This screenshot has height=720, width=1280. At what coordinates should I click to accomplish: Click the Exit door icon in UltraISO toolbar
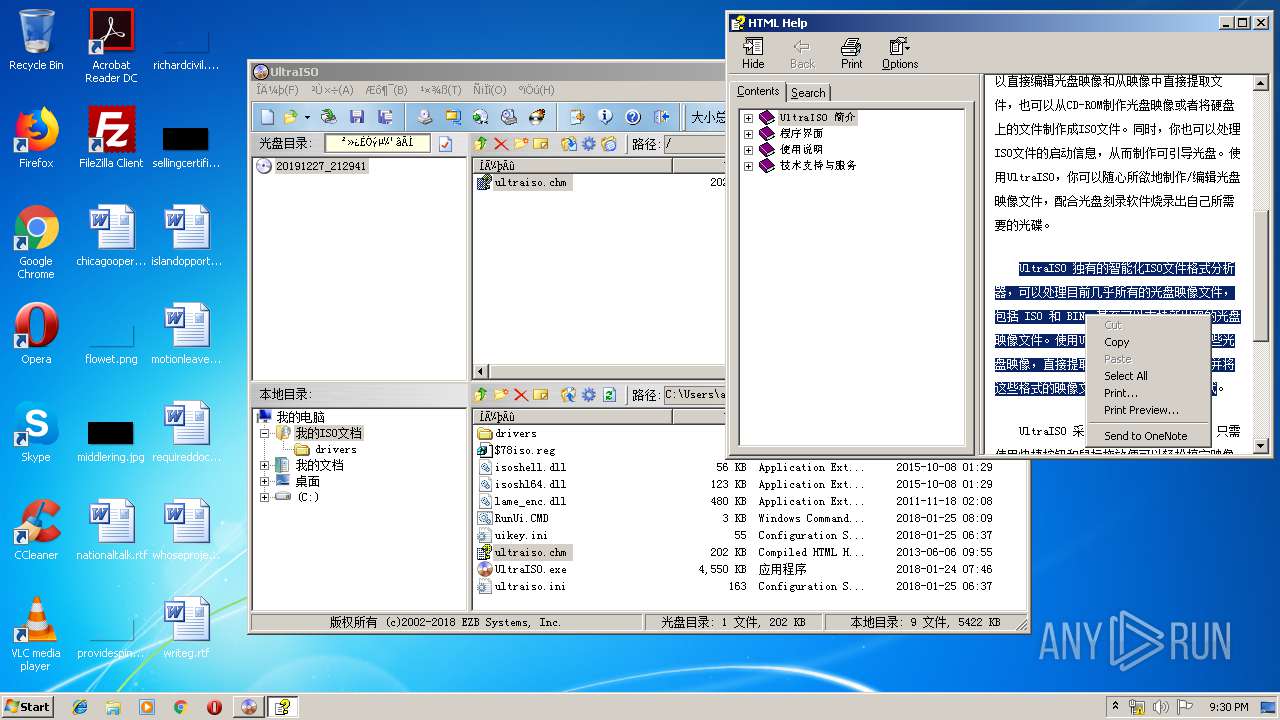click(x=661, y=117)
